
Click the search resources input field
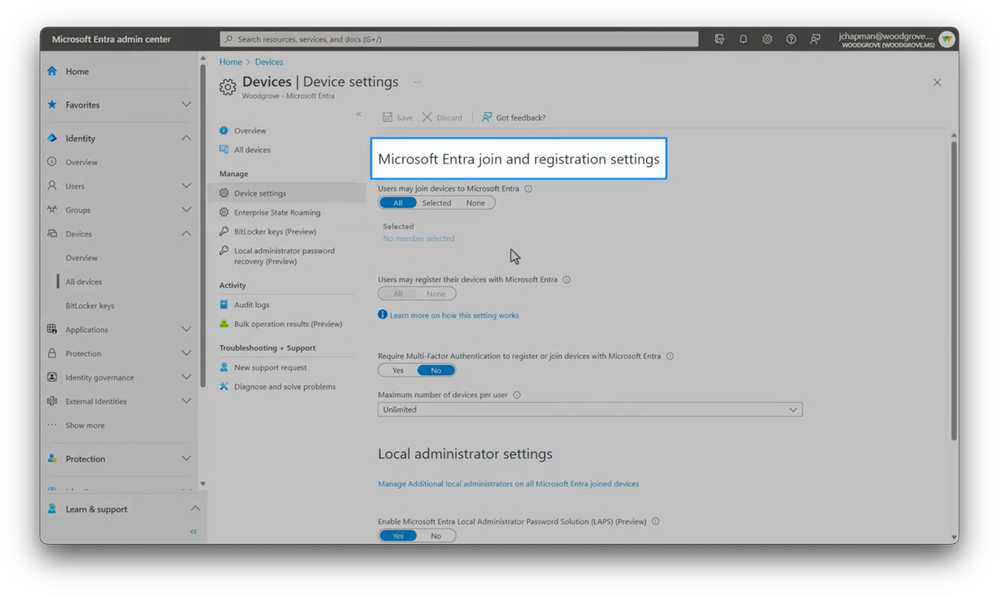tap(459, 39)
